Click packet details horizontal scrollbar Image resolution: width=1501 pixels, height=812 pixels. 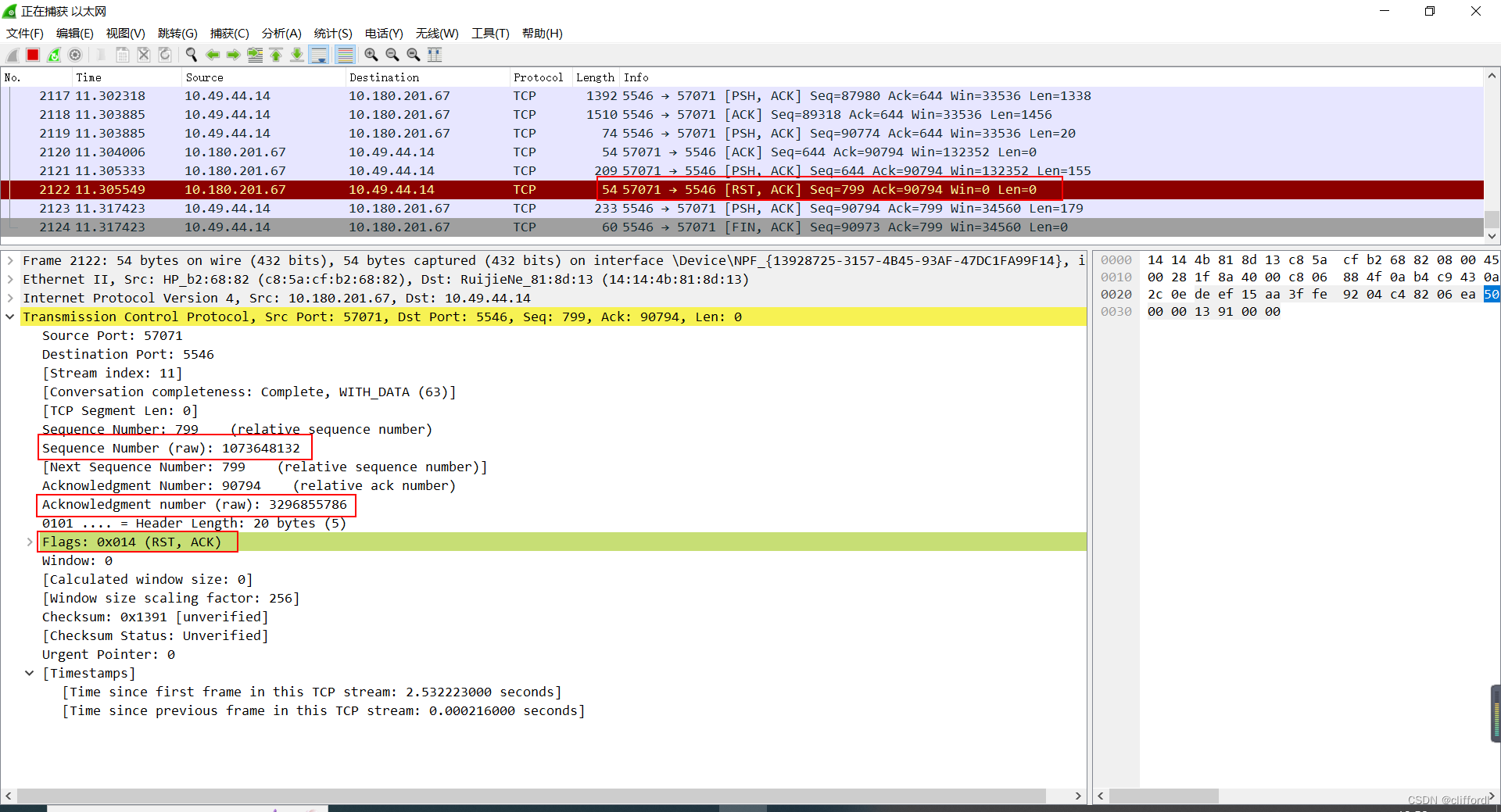[x=532, y=796]
